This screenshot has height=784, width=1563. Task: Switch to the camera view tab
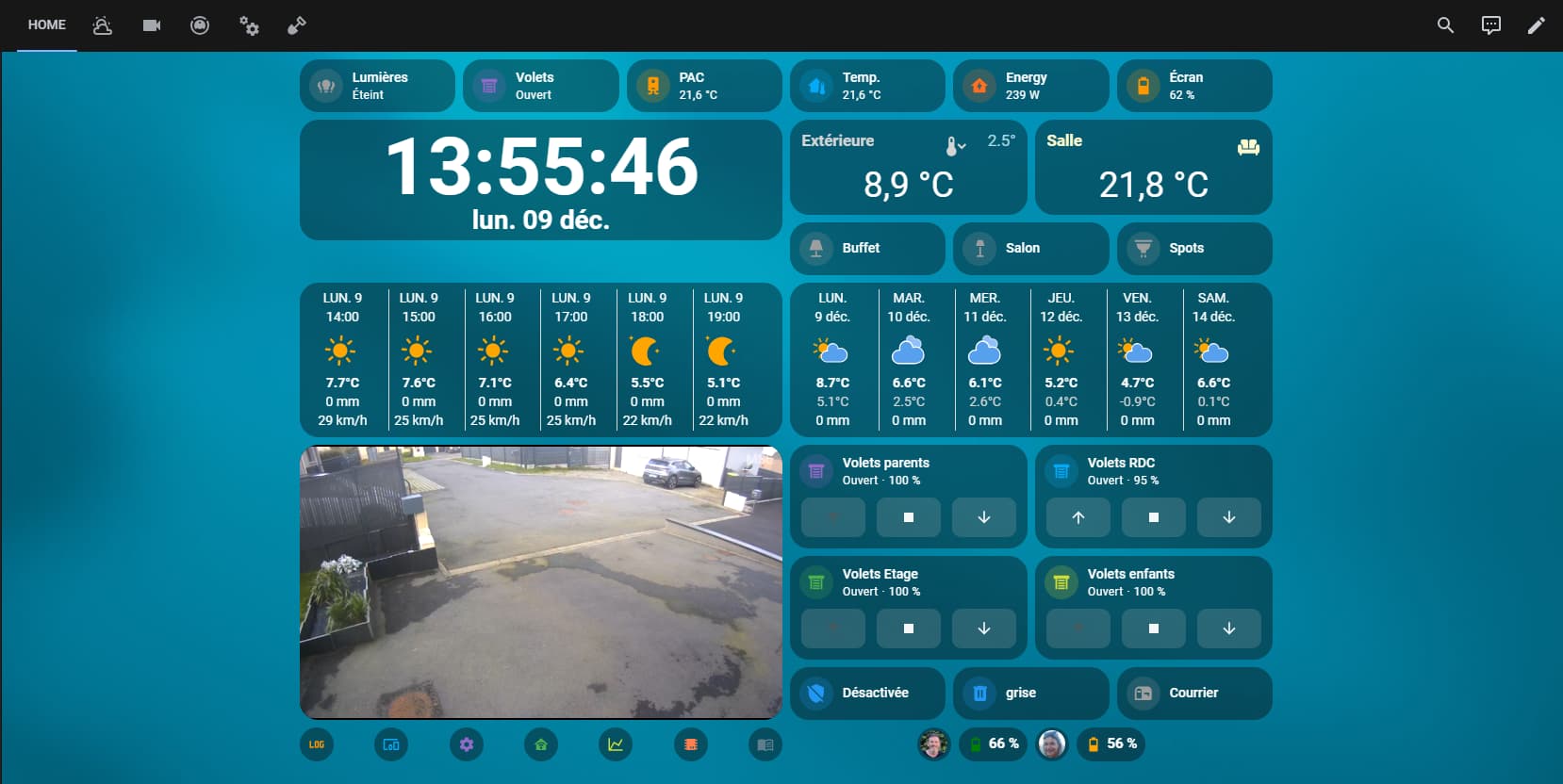[x=151, y=25]
